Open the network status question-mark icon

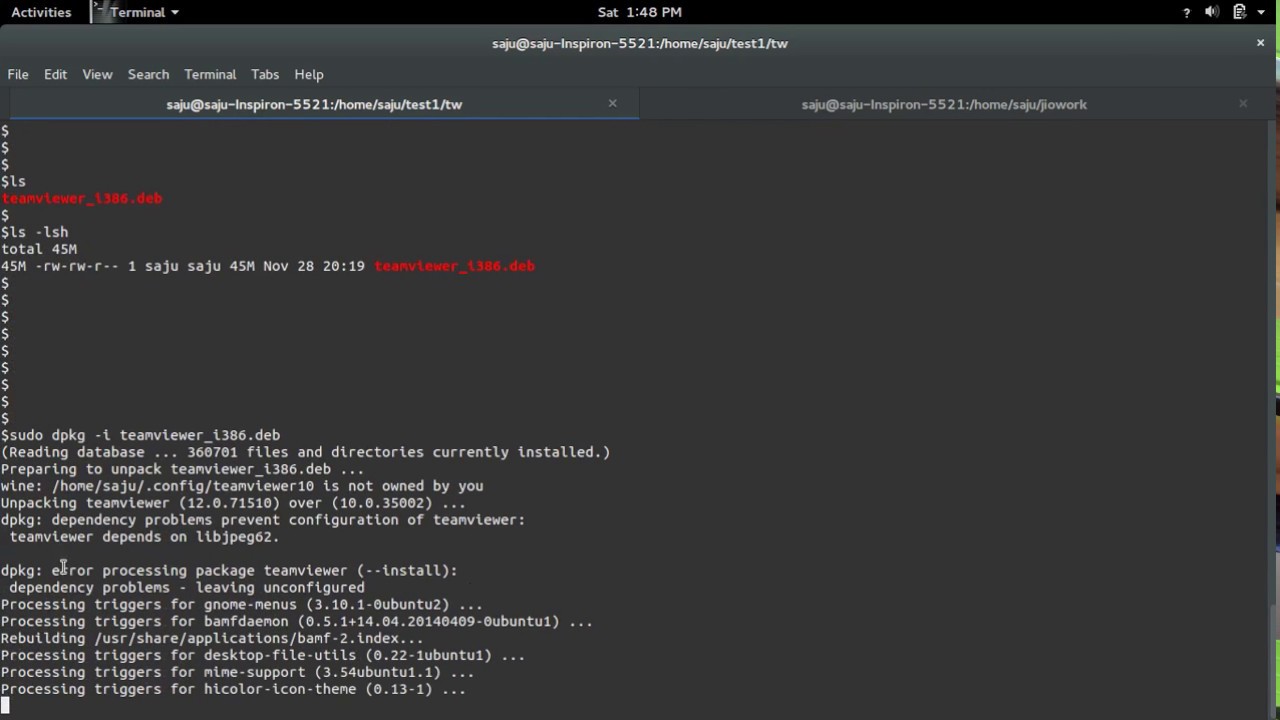(x=1187, y=12)
